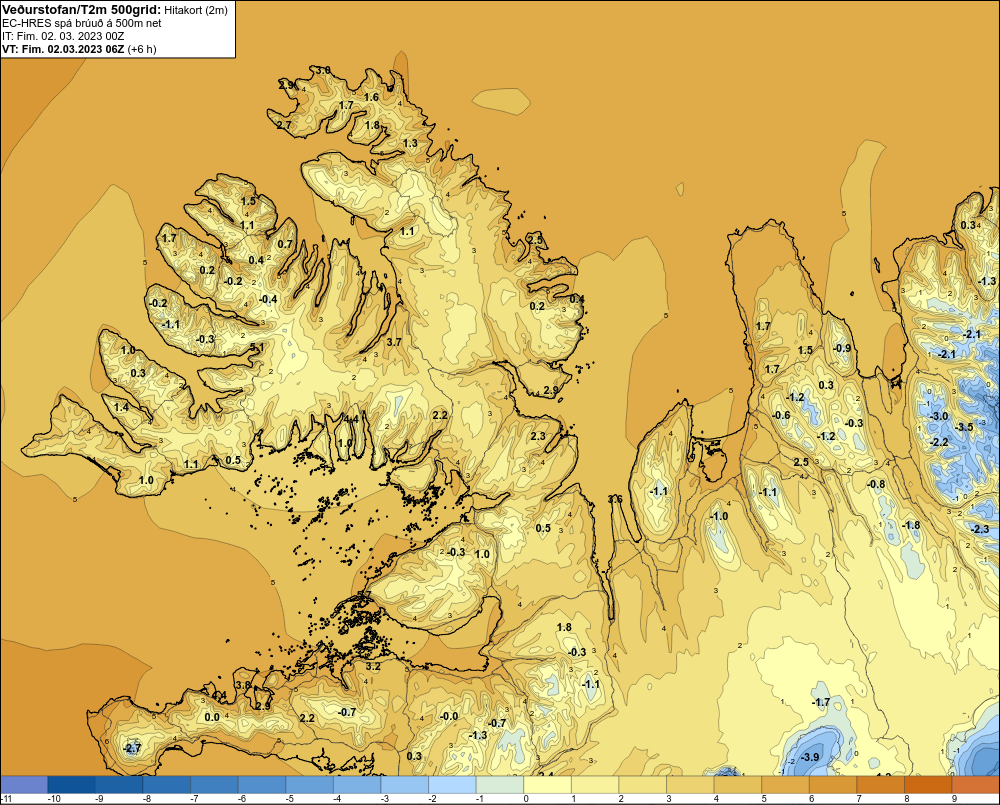
Task: Click legend color band between -10 and -9
Action: (71, 784)
